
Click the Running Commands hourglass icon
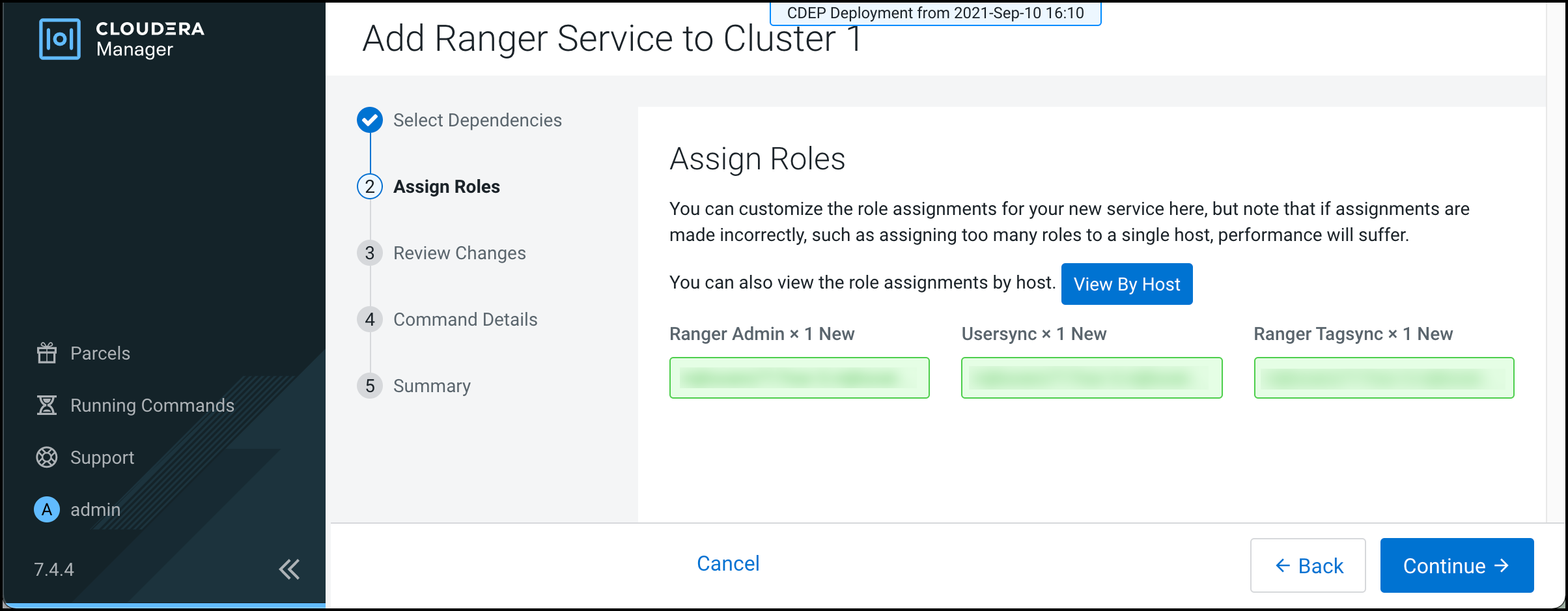click(47, 405)
